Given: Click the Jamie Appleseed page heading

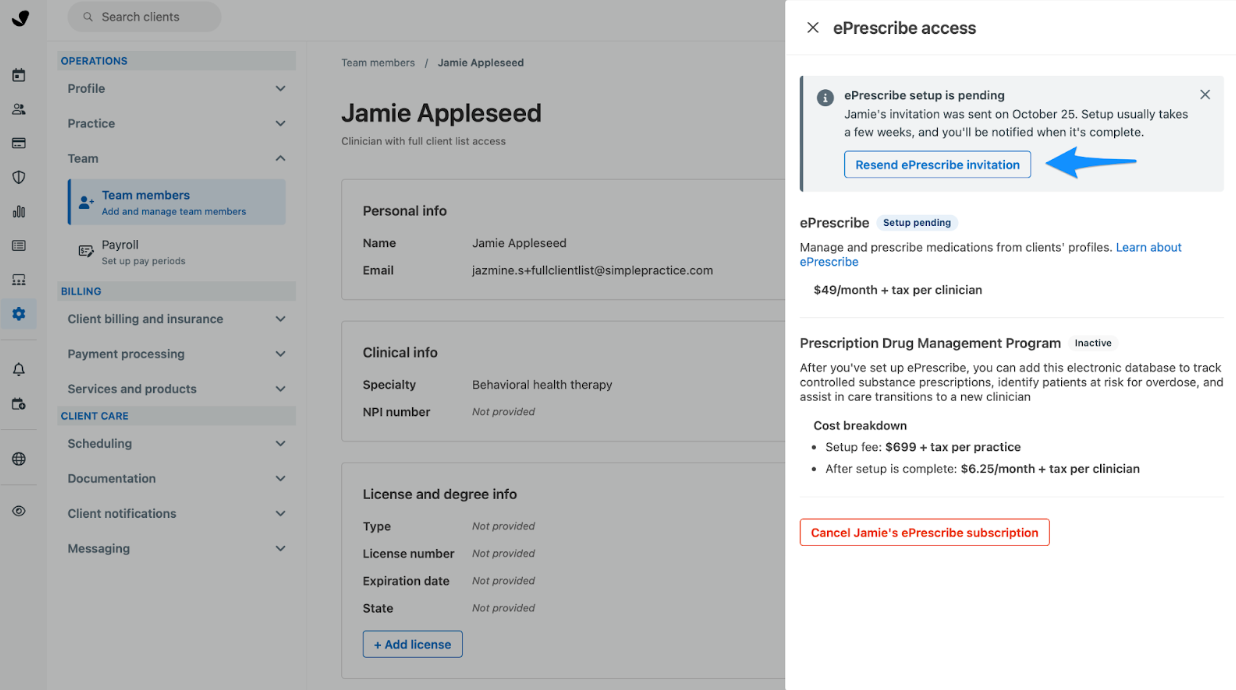Looking at the screenshot, I should (441, 113).
